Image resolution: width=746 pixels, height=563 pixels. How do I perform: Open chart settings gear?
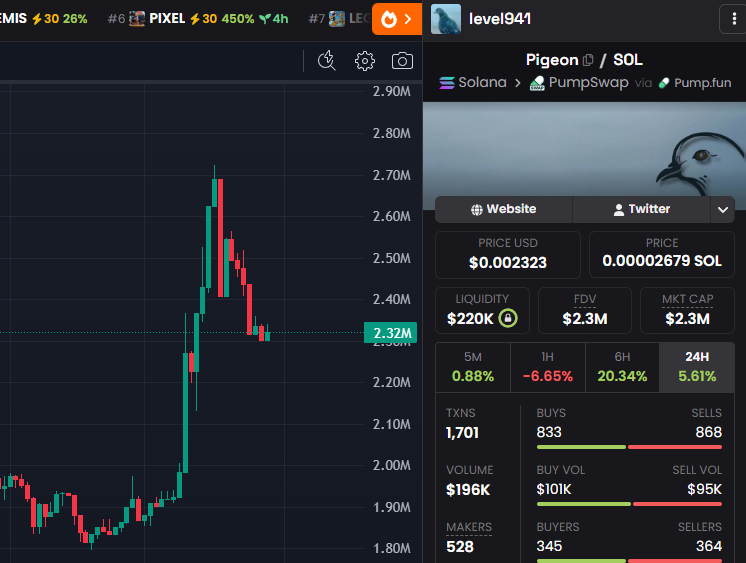coord(365,61)
